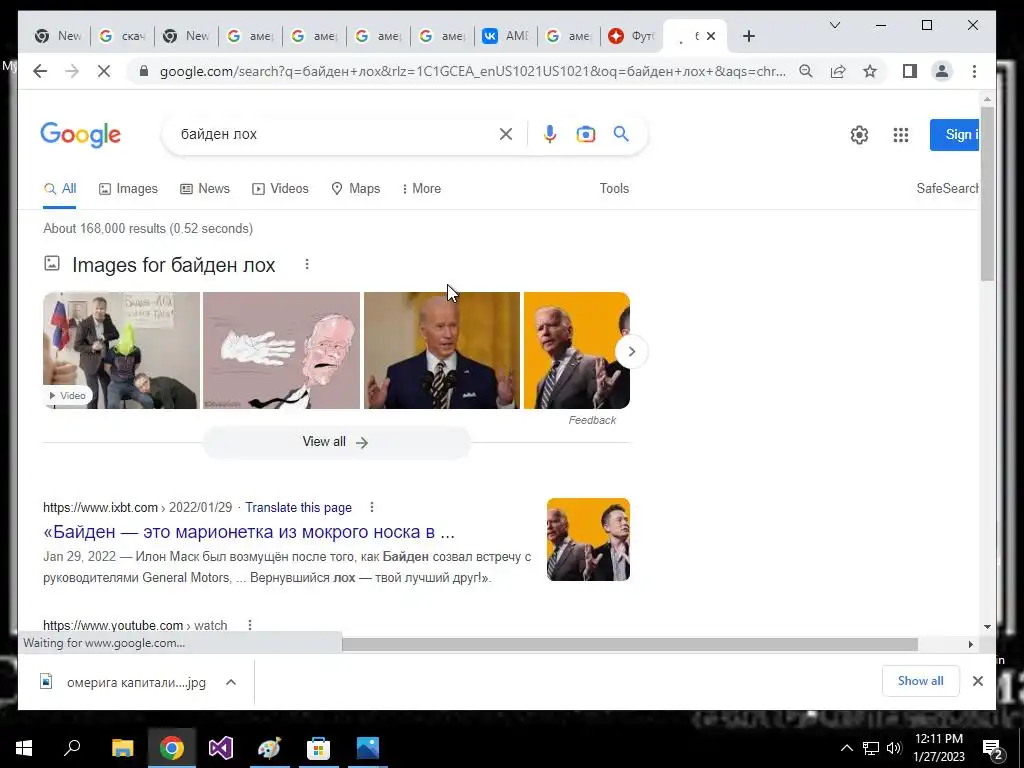This screenshot has width=1024, height=768.
Task: Bookmark this page with the star icon
Action: 870,71
